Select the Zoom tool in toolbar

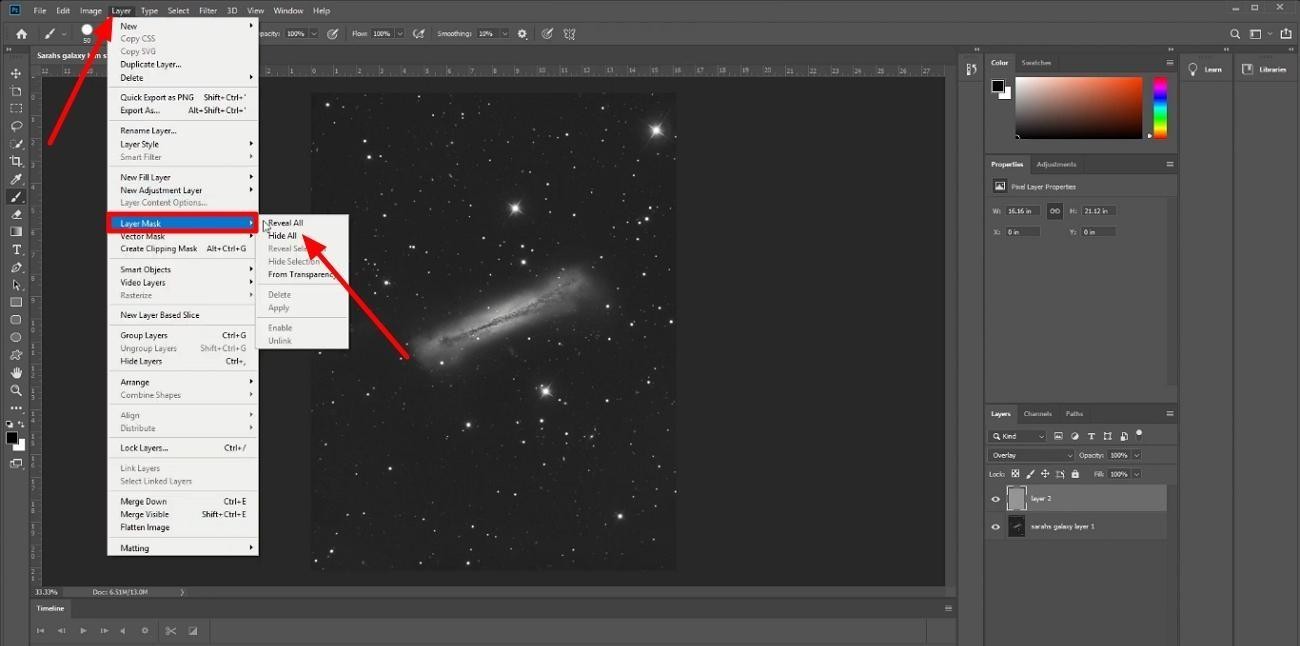pos(16,390)
